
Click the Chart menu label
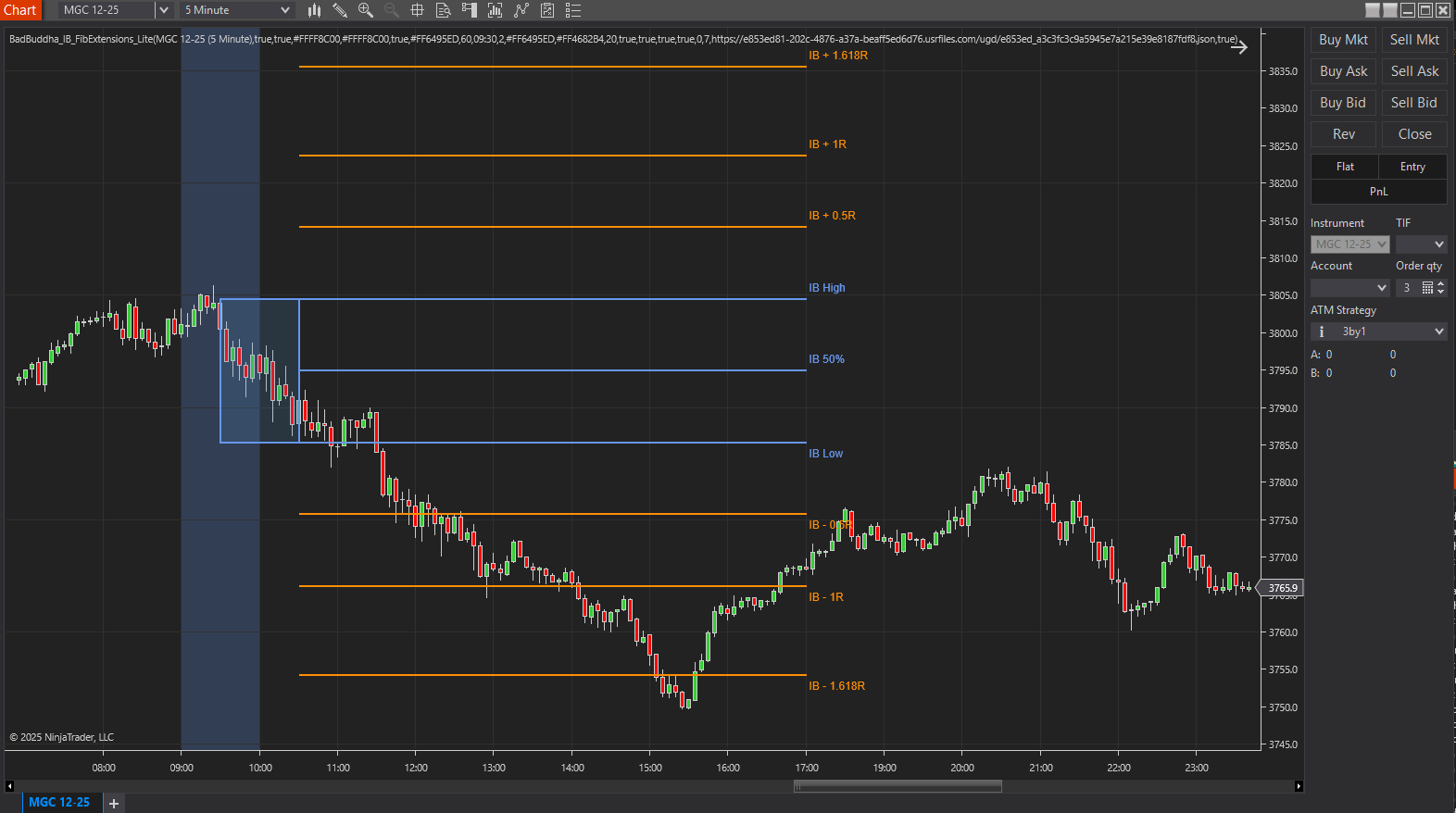point(19,10)
